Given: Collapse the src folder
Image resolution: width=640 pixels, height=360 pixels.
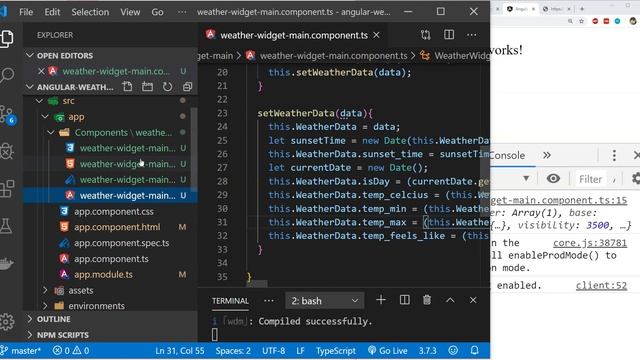Looking at the screenshot, I should click(x=39, y=101).
